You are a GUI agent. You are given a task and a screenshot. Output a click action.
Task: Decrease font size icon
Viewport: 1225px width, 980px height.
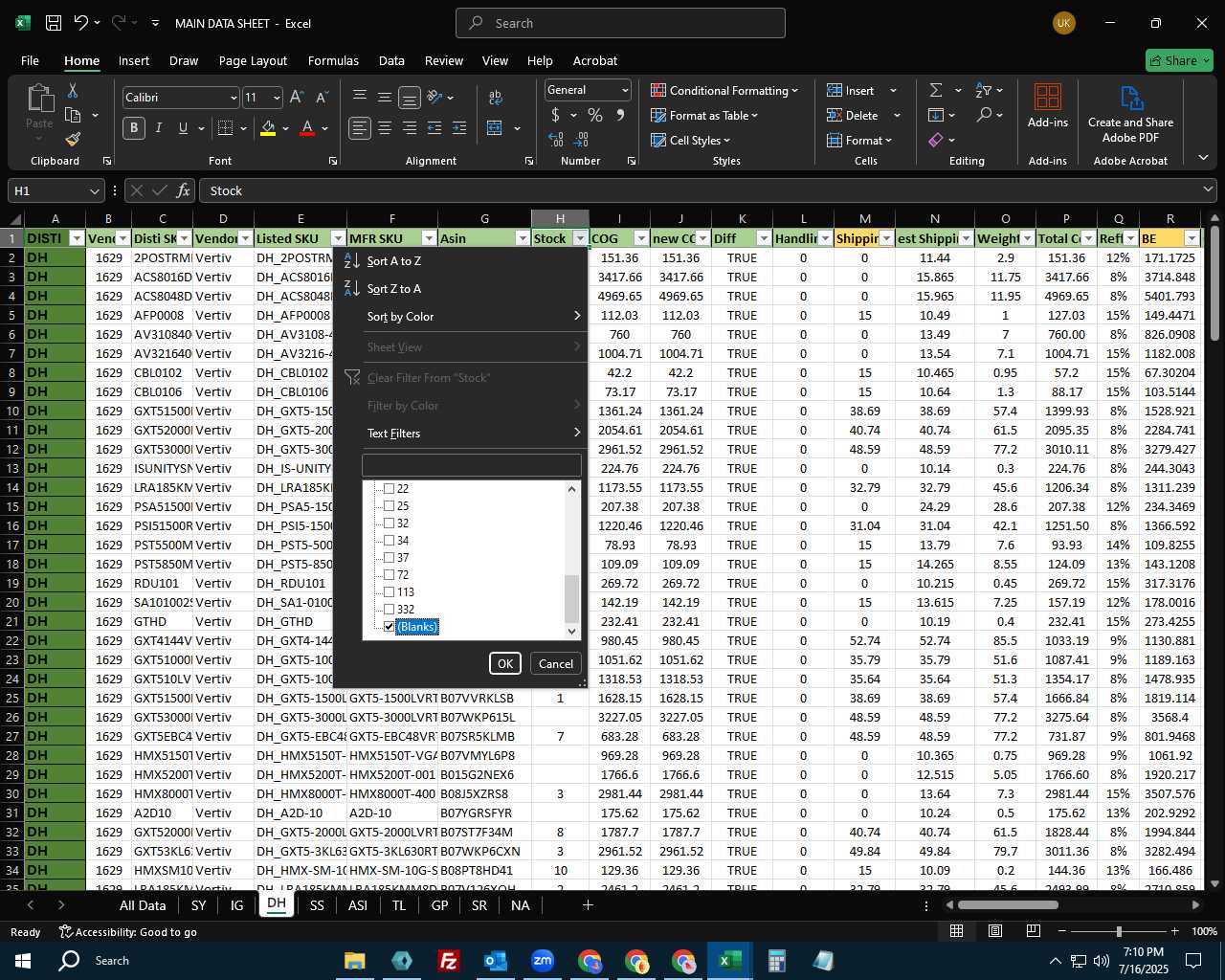322,98
